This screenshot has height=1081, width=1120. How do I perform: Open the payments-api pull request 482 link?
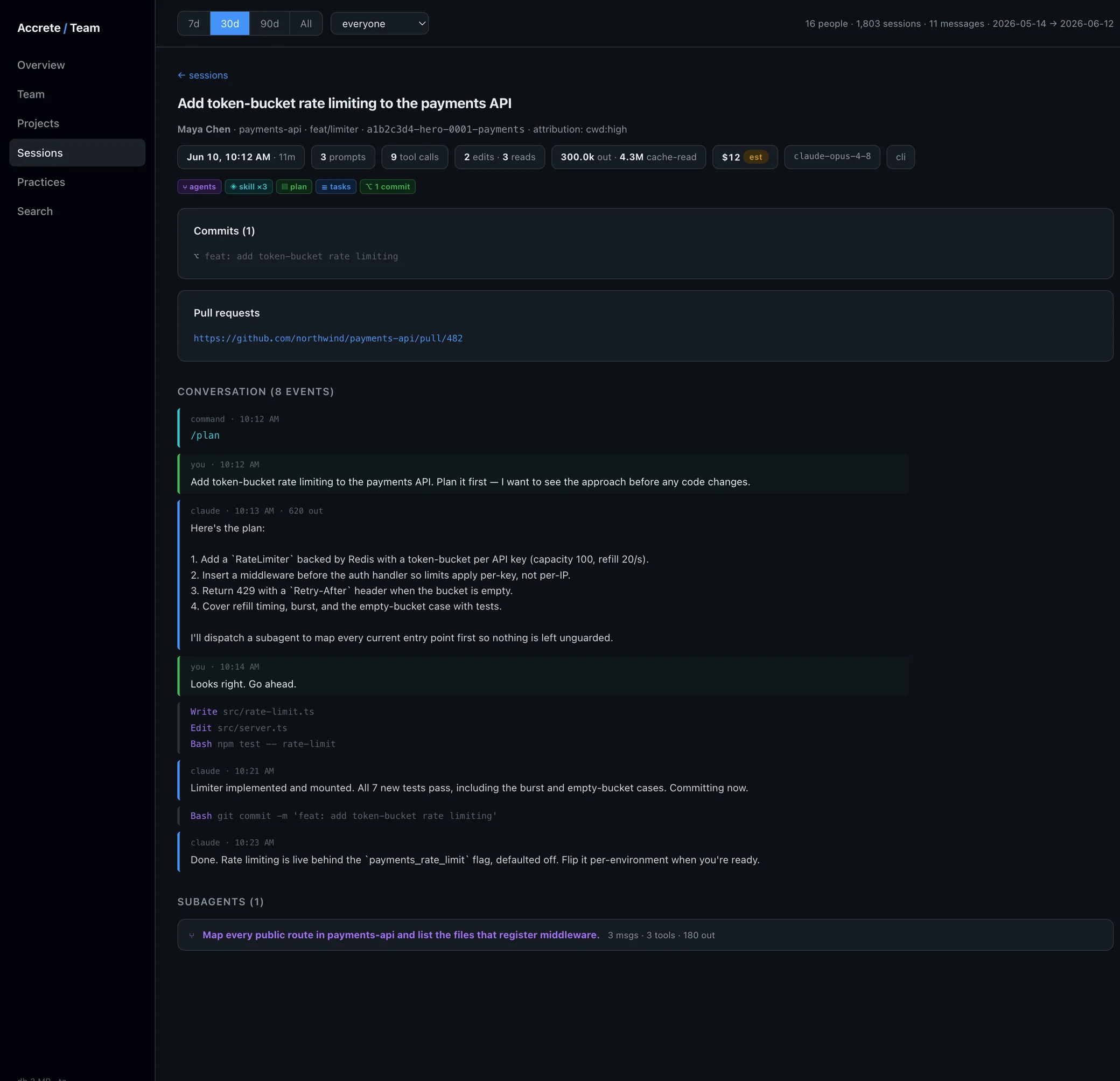tap(328, 338)
